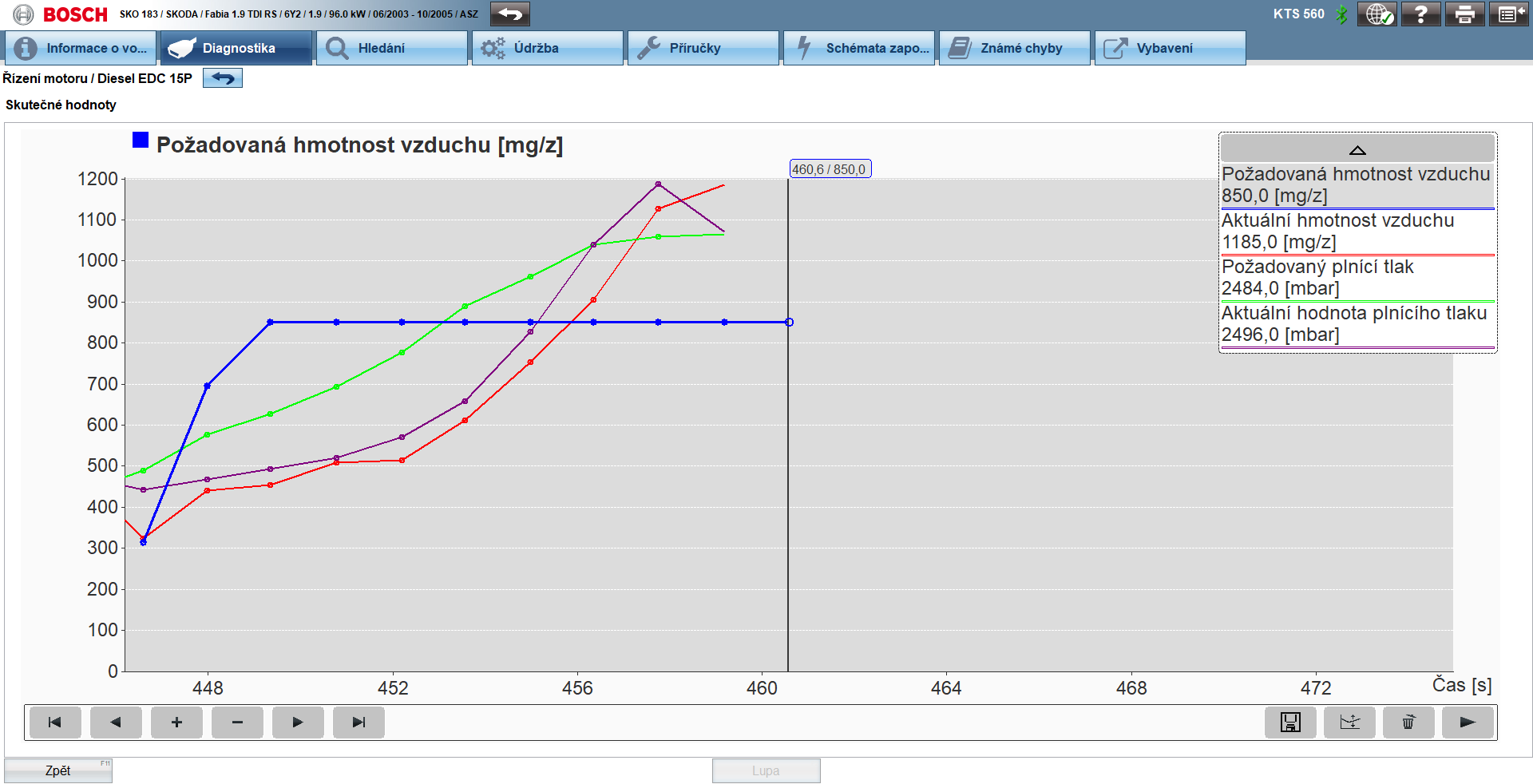Viewport: 1533px width, 784px height.
Task: Click the back arrow beside Diesel EDC 15P
Action: point(223,78)
